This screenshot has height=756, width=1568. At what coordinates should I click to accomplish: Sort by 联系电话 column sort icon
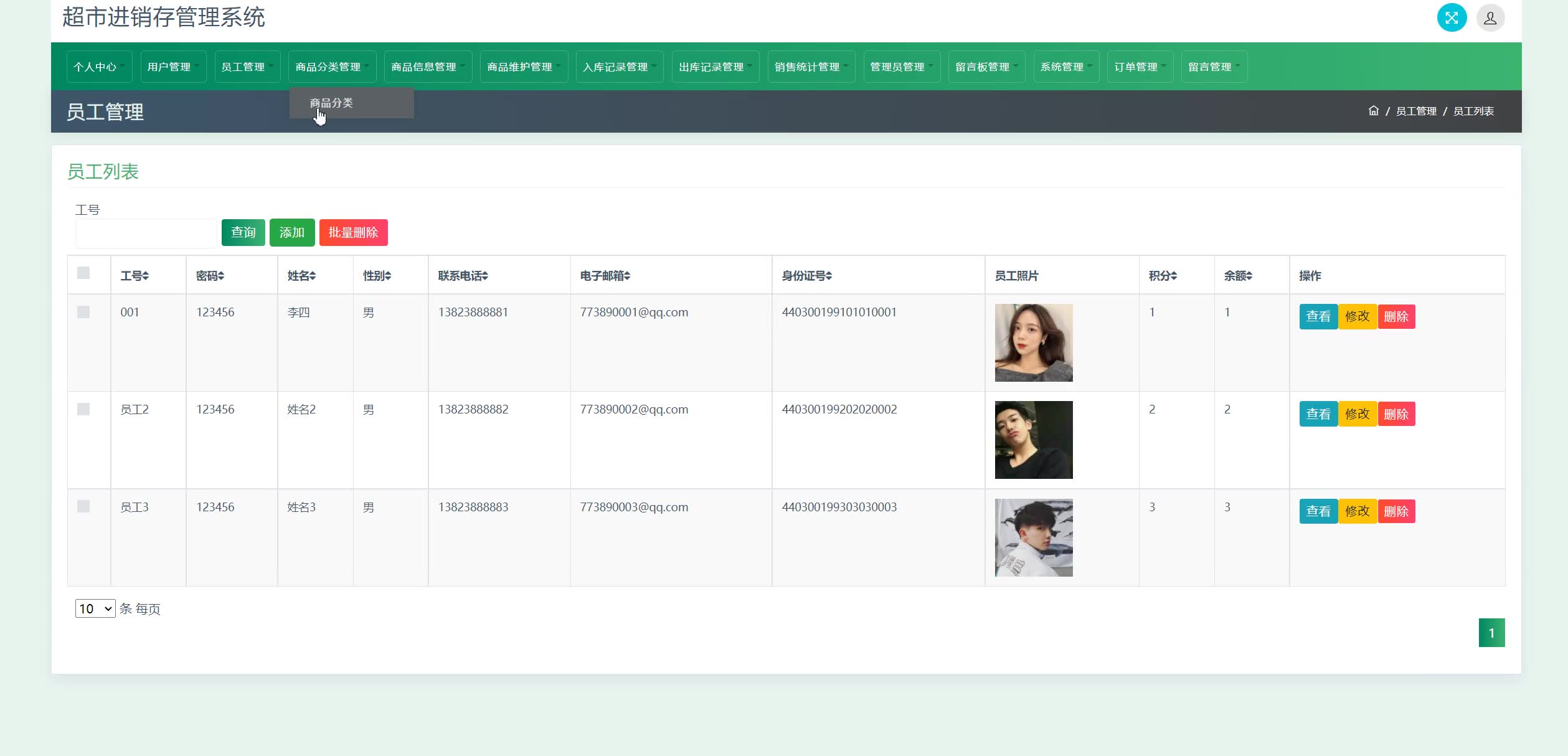tap(484, 276)
